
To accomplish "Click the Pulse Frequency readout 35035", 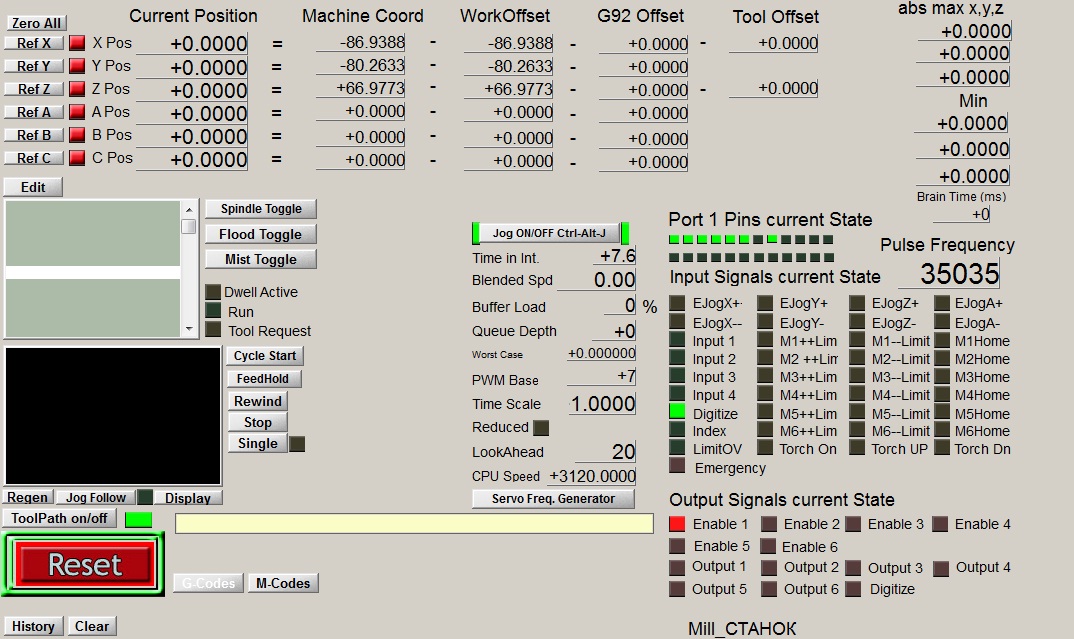I will pyautogui.click(x=950, y=274).
